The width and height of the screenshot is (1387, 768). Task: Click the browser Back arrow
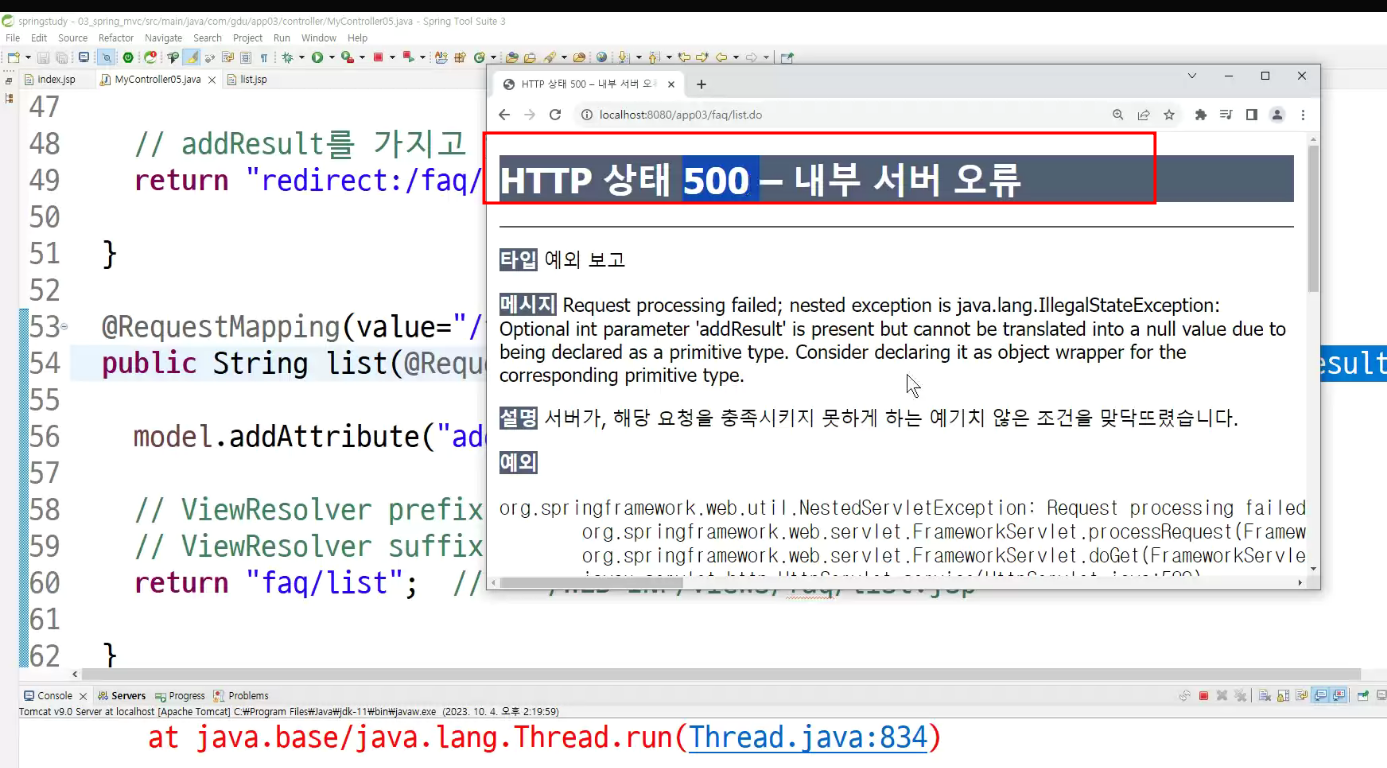[504, 115]
